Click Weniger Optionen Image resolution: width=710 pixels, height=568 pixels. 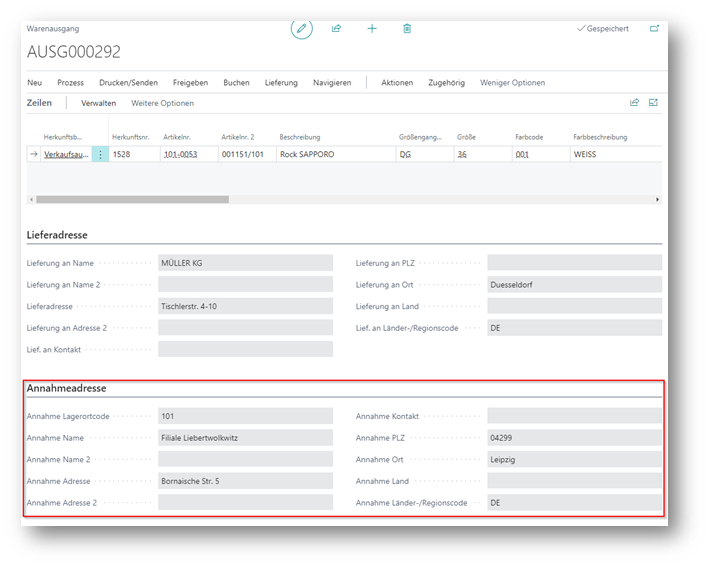(512, 82)
